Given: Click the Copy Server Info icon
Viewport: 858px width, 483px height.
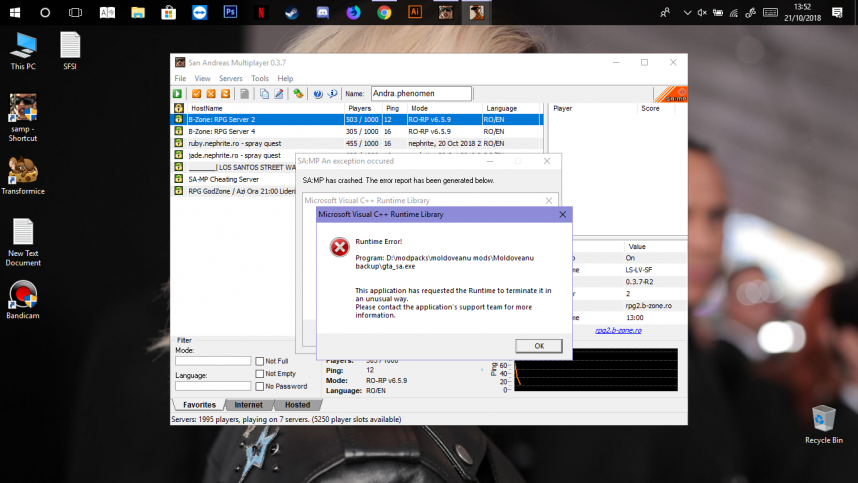Looking at the screenshot, I should [264, 94].
